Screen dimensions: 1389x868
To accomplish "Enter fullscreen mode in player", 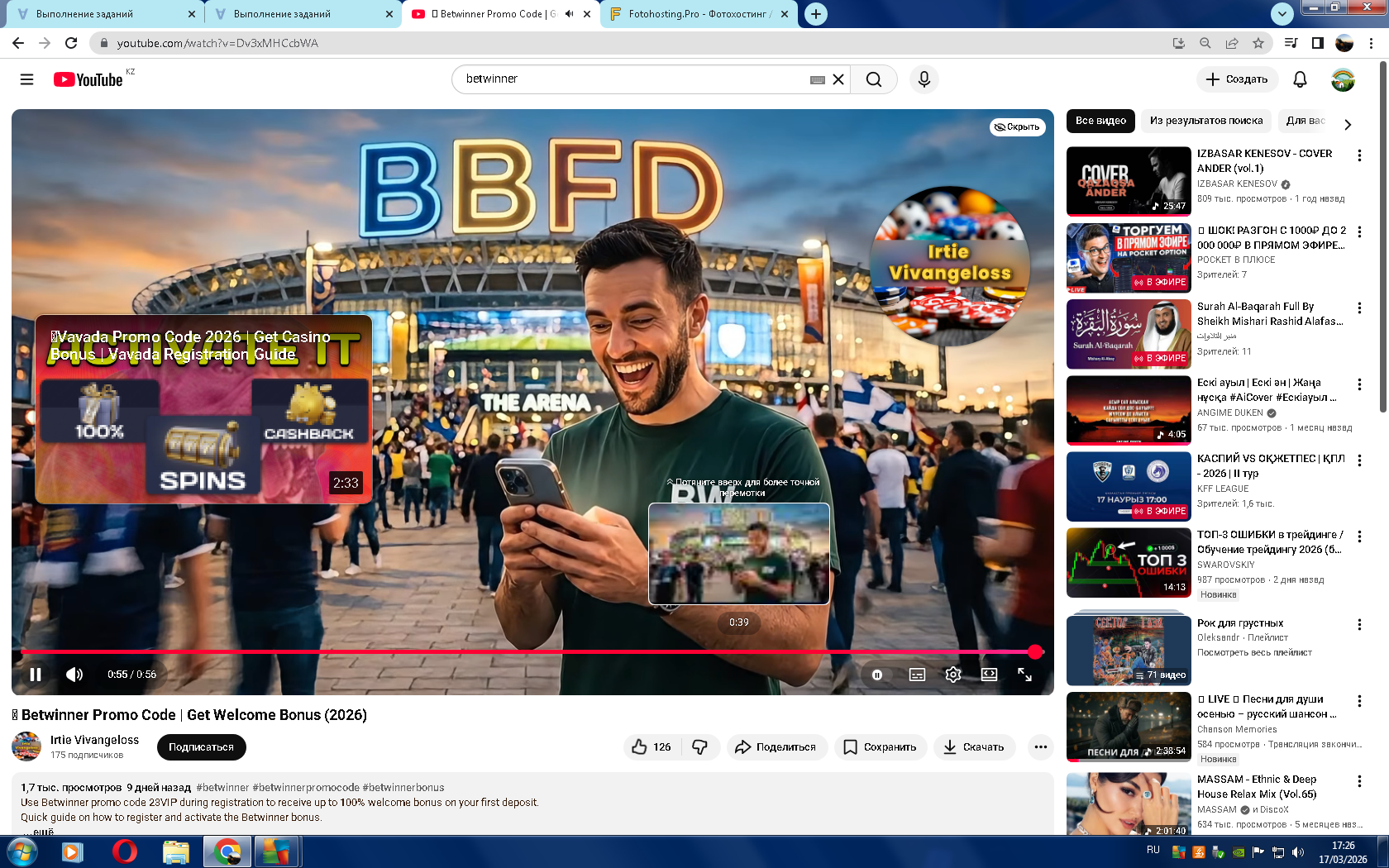I will click(x=1024, y=675).
